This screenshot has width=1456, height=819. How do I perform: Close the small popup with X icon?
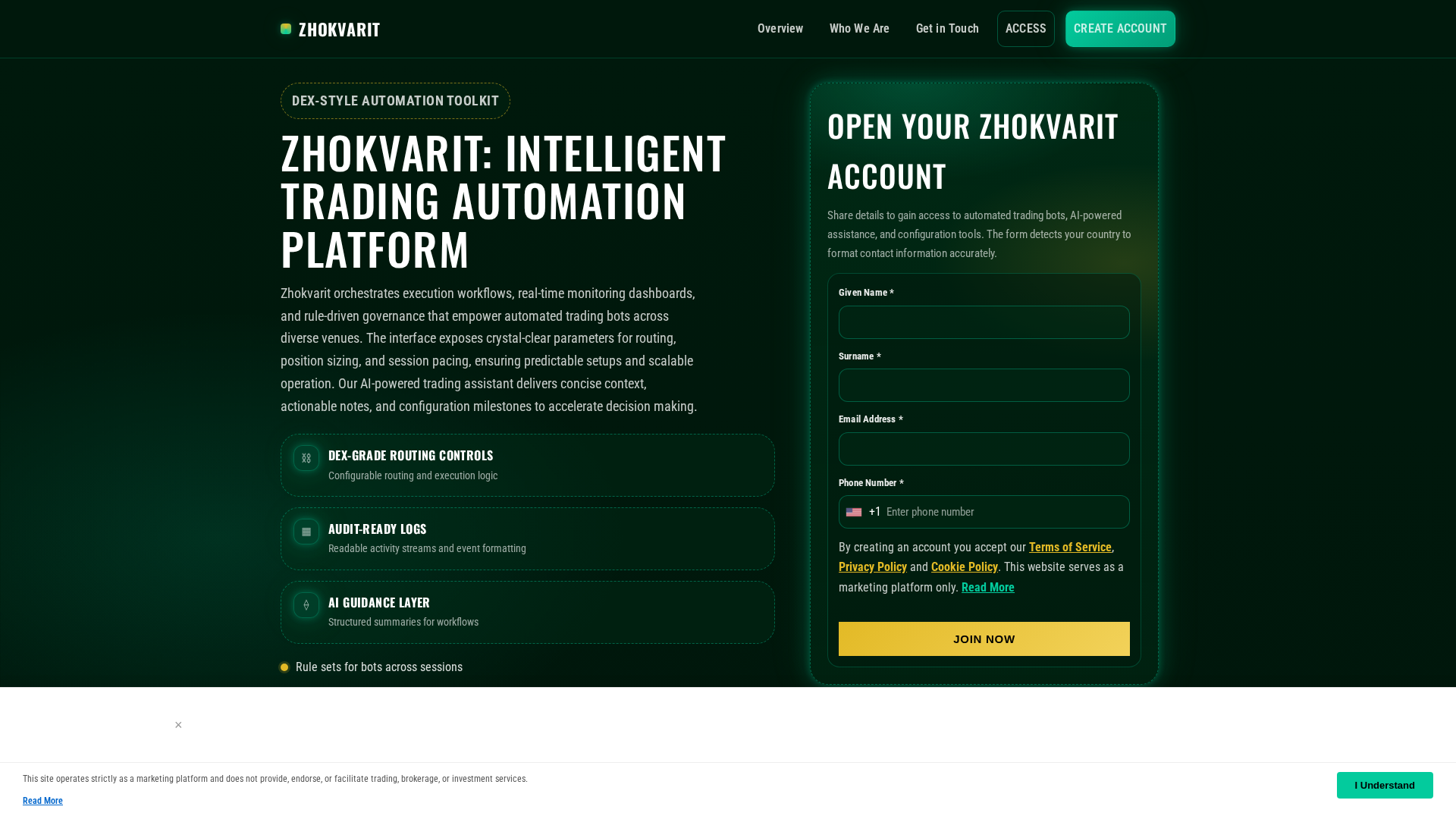178,725
